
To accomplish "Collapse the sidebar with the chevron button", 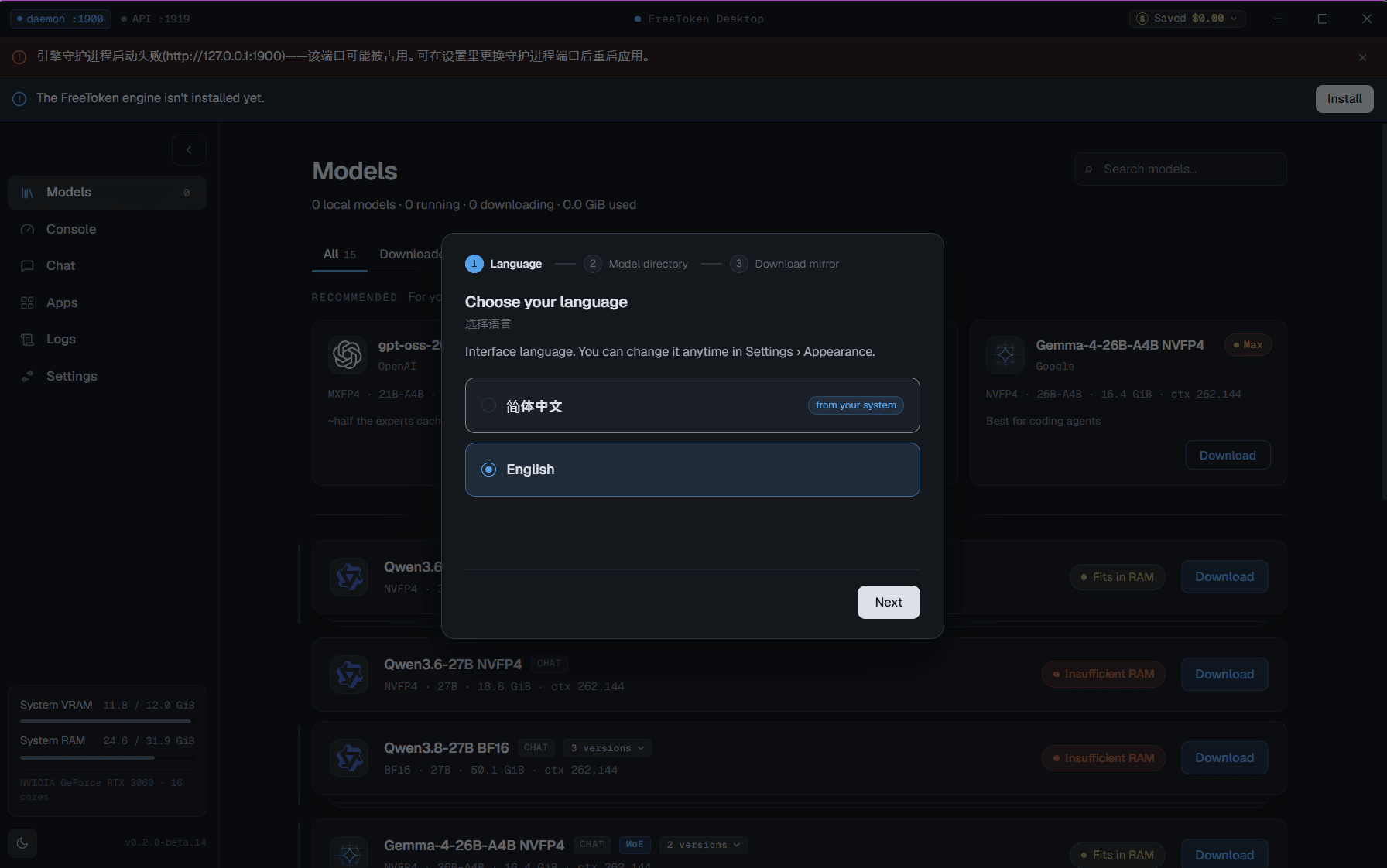I will coord(189,150).
